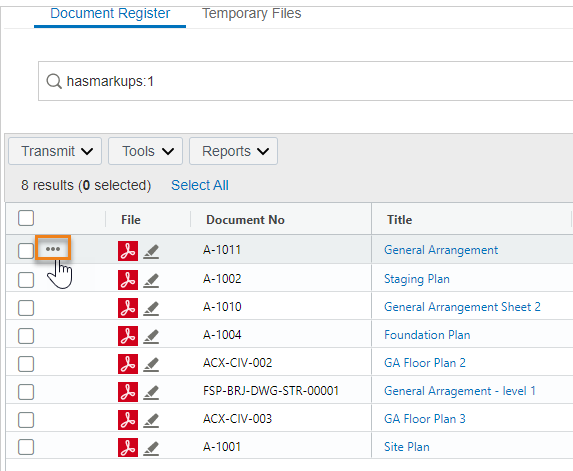Expand the Reports dropdown

coord(234,151)
